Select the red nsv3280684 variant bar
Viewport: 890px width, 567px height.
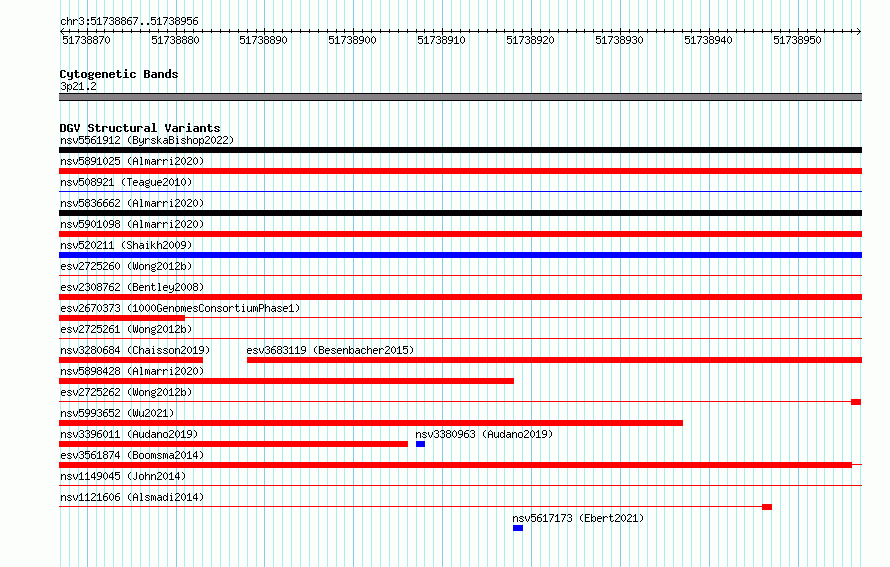tap(131, 360)
